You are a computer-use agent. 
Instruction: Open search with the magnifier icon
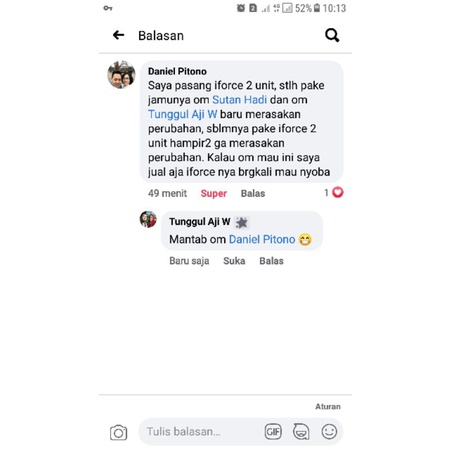click(x=332, y=35)
